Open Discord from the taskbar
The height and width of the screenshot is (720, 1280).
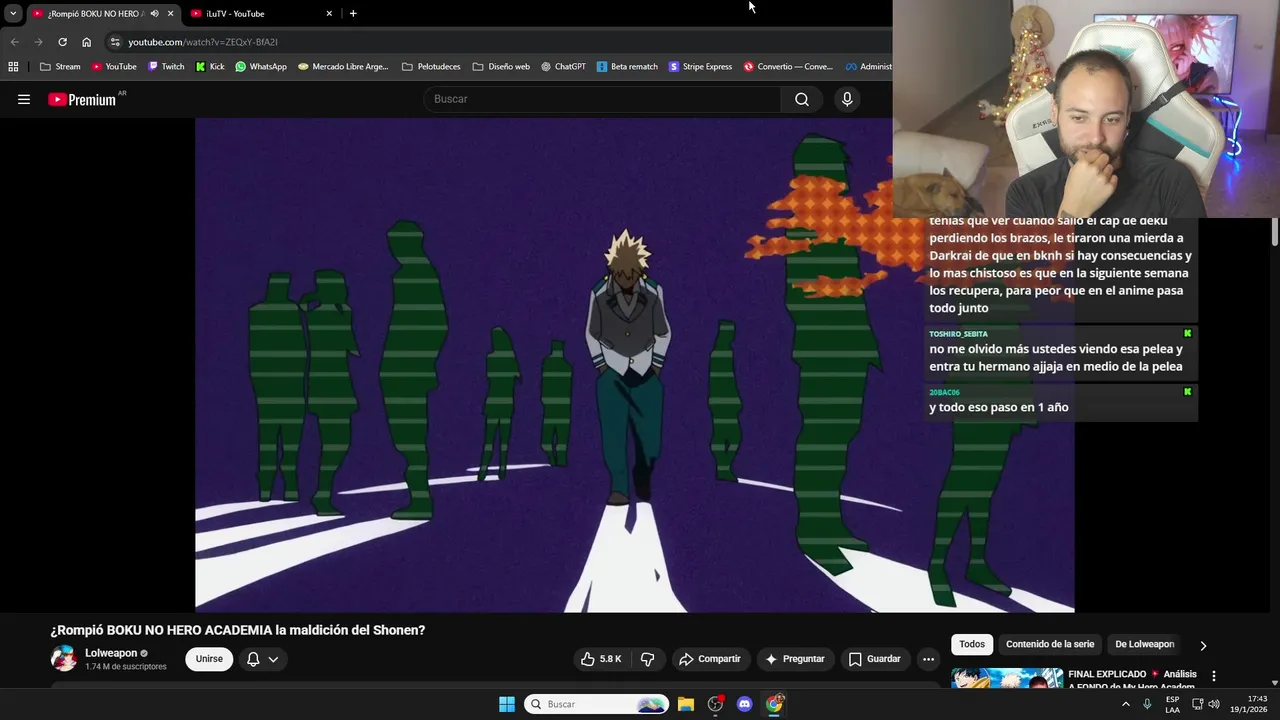pos(744,704)
